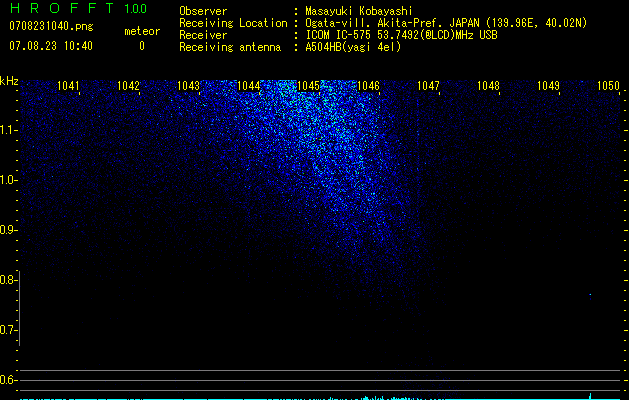The image size is (629, 400).
Task: Click time axis marker 1041
Action: click(68, 86)
